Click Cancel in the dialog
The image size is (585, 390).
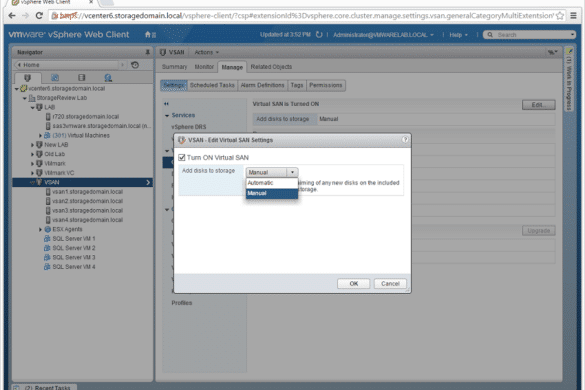(390, 284)
